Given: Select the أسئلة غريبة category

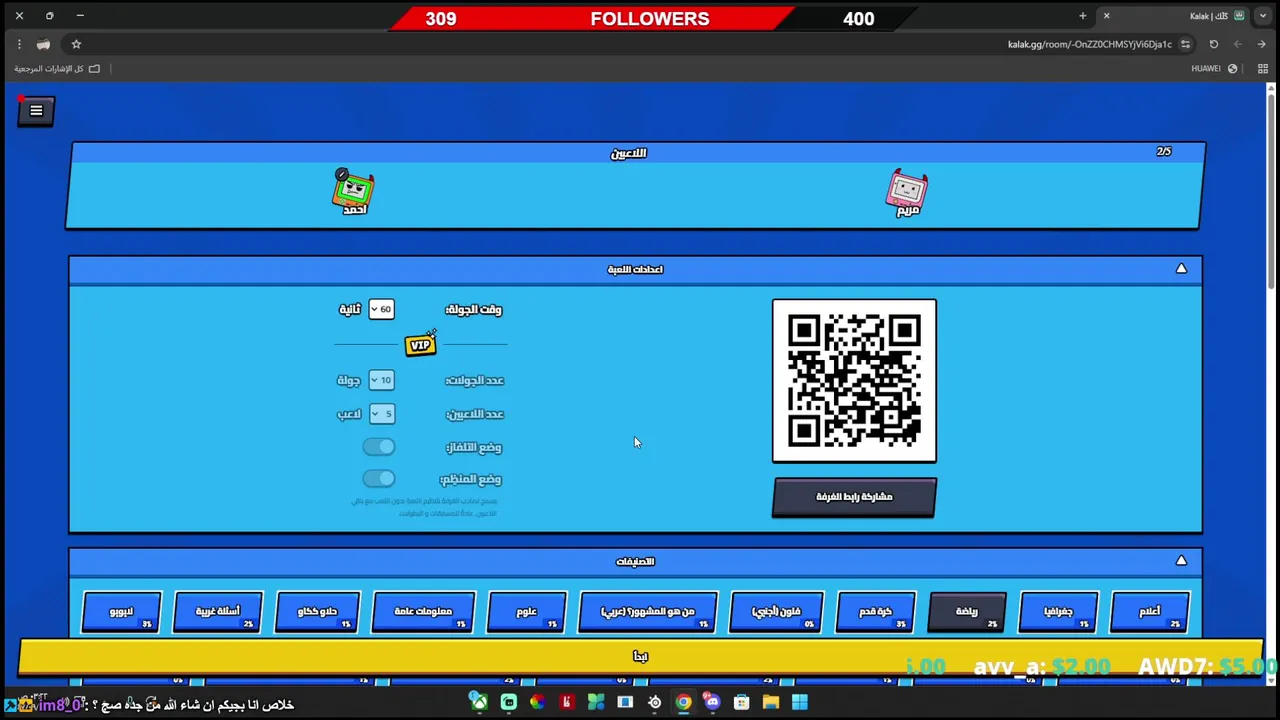Looking at the screenshot, I should point(218,612).
